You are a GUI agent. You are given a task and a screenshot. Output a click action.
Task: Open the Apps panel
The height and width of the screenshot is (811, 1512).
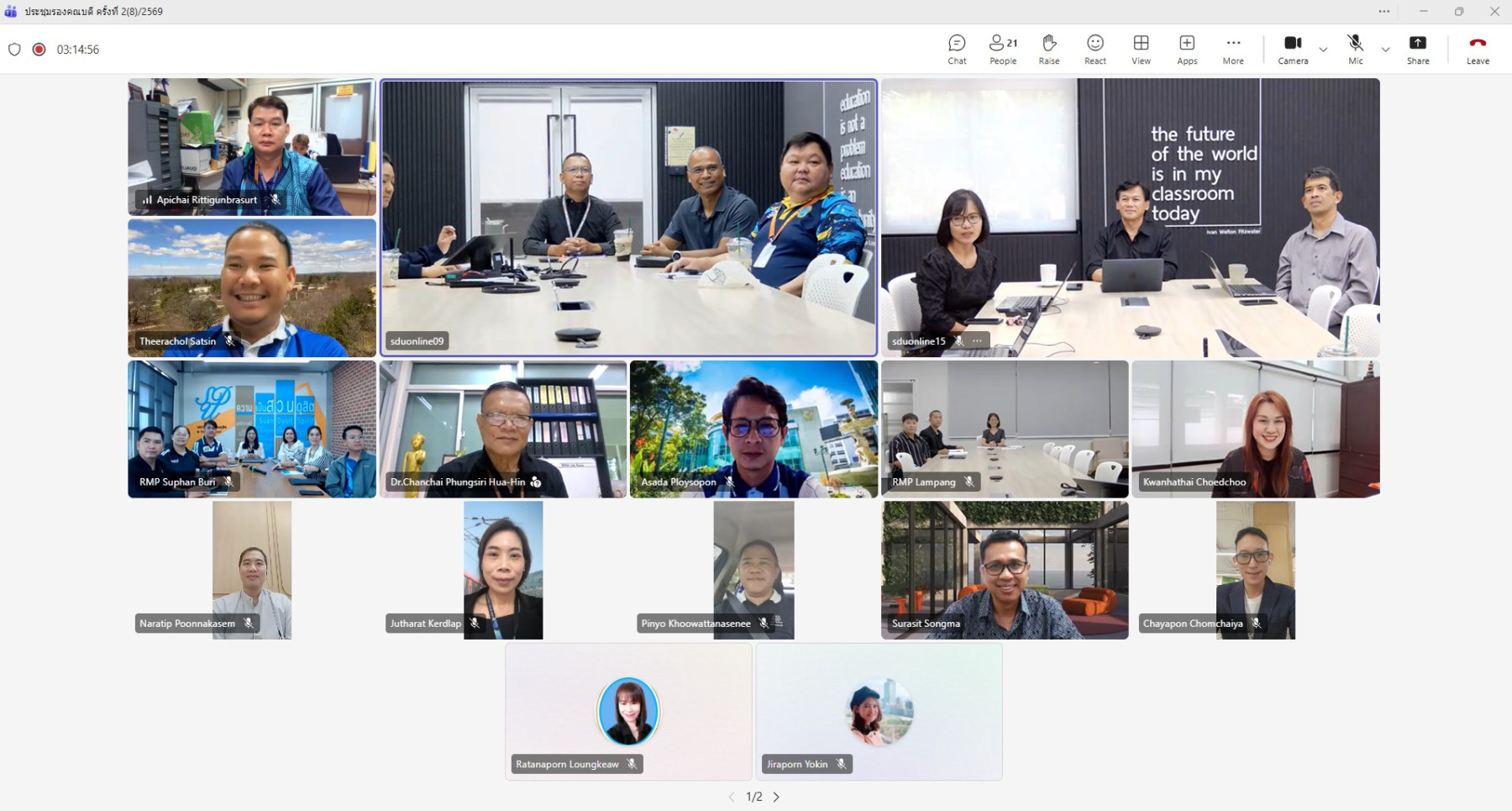(1187, 49)
